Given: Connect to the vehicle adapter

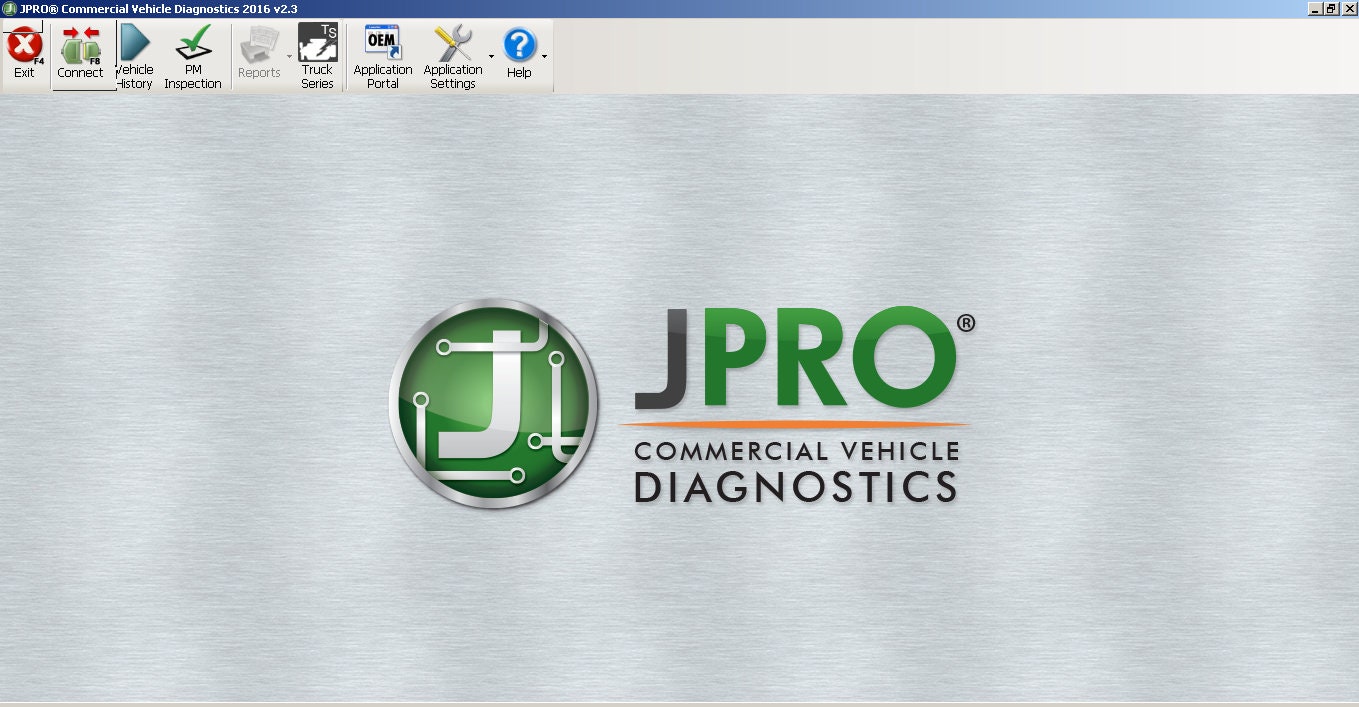Looking at the screenshot, I should click(80, 55).
